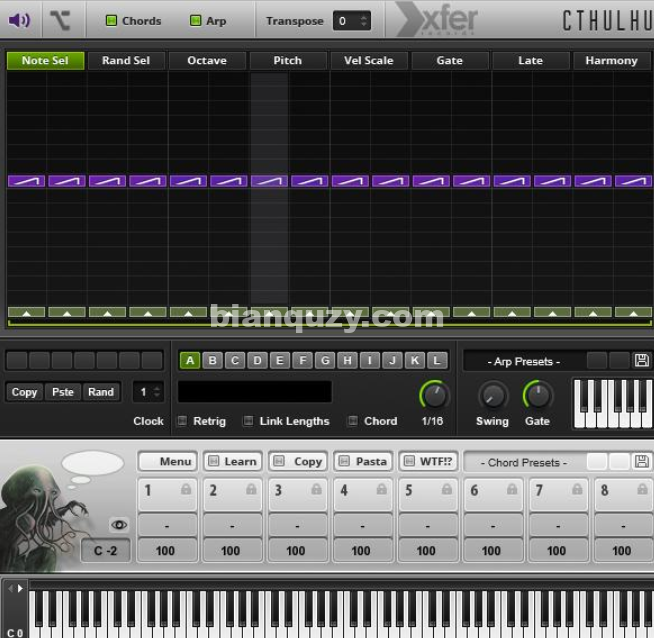This screenshot has height=638, width=654.
Task: Click the WTF!? button
Action: [x=428, y=461]
